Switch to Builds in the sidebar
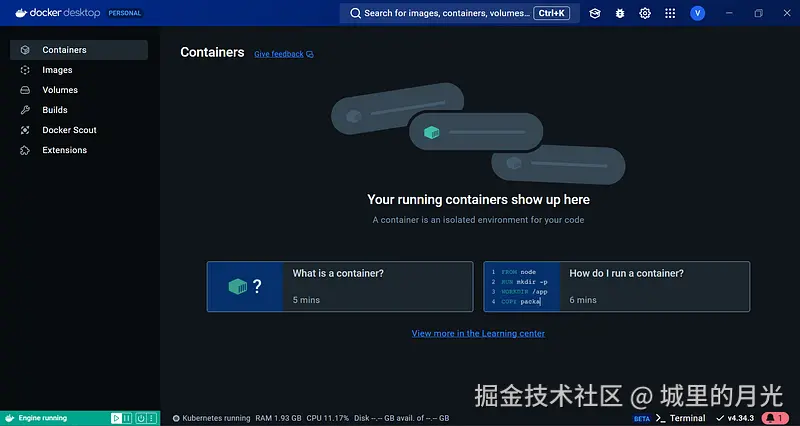The width and height of the screenshot is (800, 426). click(79, 110)
